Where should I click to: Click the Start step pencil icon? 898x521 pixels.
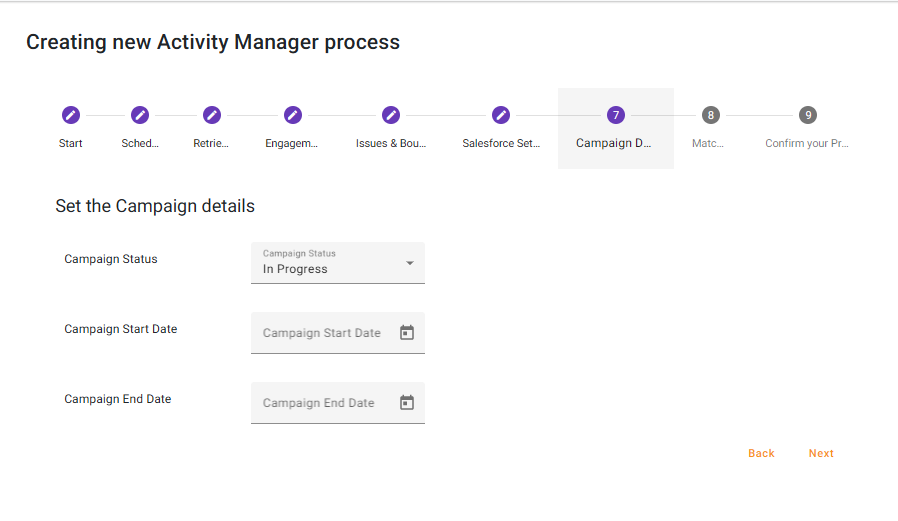(70, 115)
